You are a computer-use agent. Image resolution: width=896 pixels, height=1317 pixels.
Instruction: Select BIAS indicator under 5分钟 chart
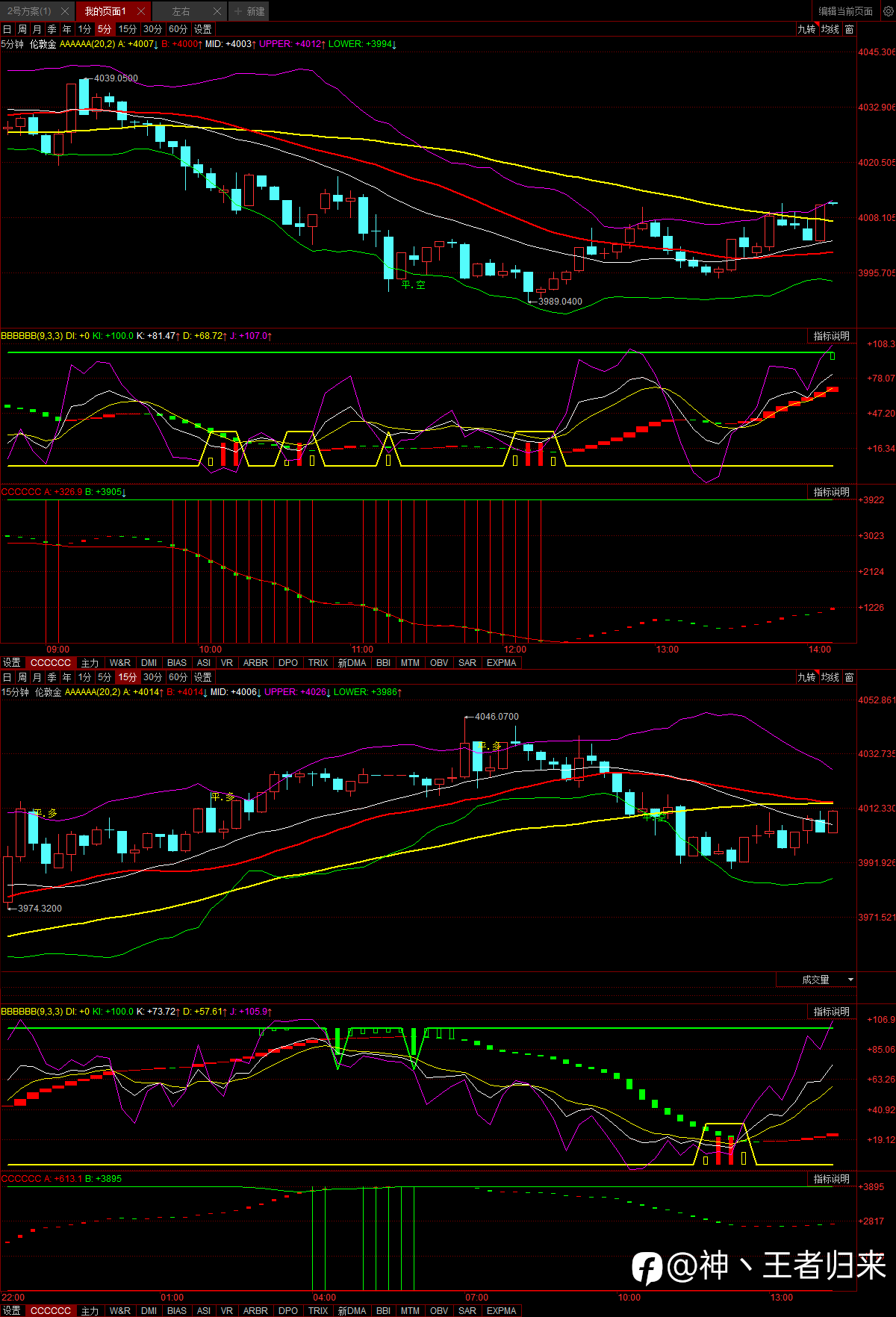(177, 663)
